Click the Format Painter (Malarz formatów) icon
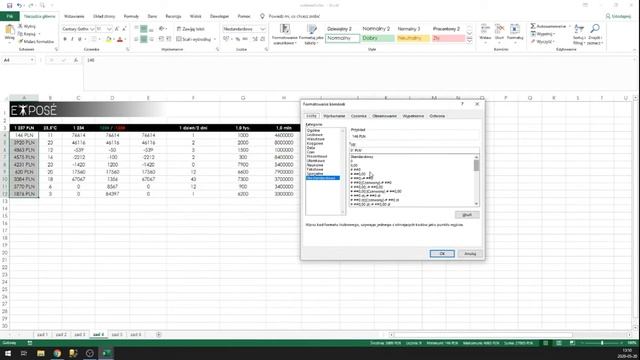Image resolution: width=640 pixels, height=360 pixels. tap(20, 41)
